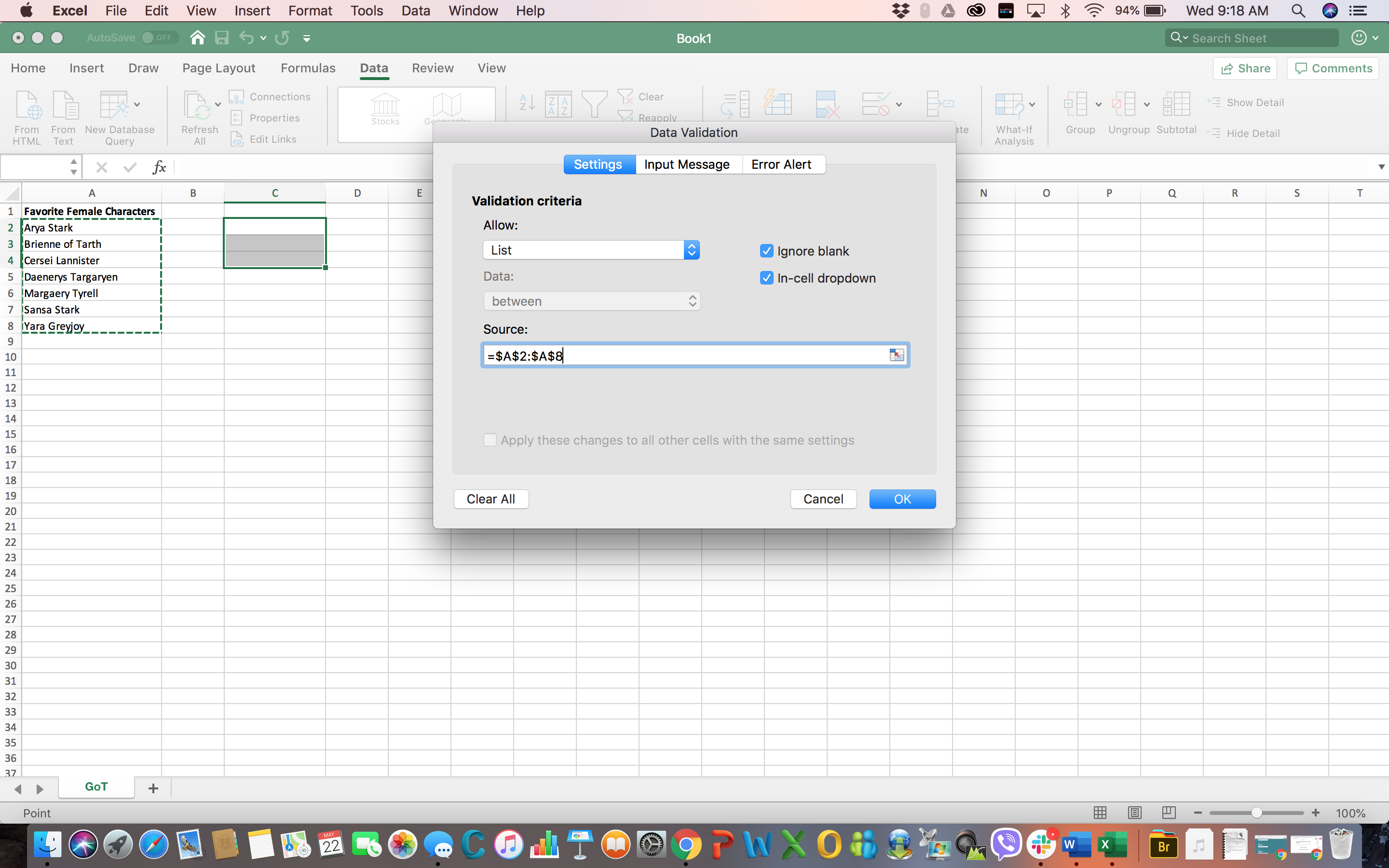Toggle Apply changes to all other cells
1389x868 pixels.
489,440
